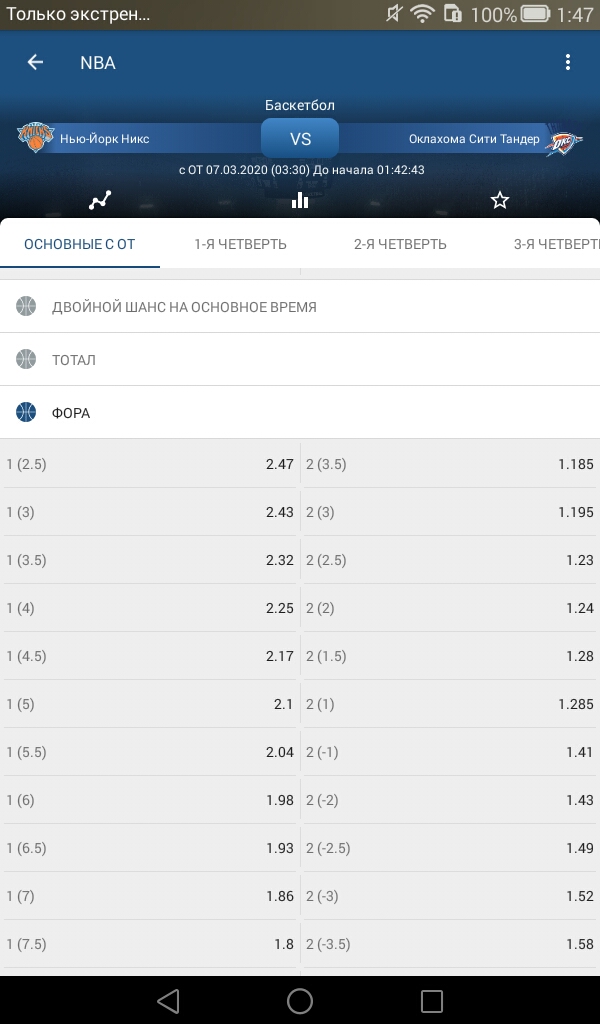Image resolution: width=600 pixels, height=1024 pixels.
Task: Tap Android back navigation triangle
Action: (168, 1000)
